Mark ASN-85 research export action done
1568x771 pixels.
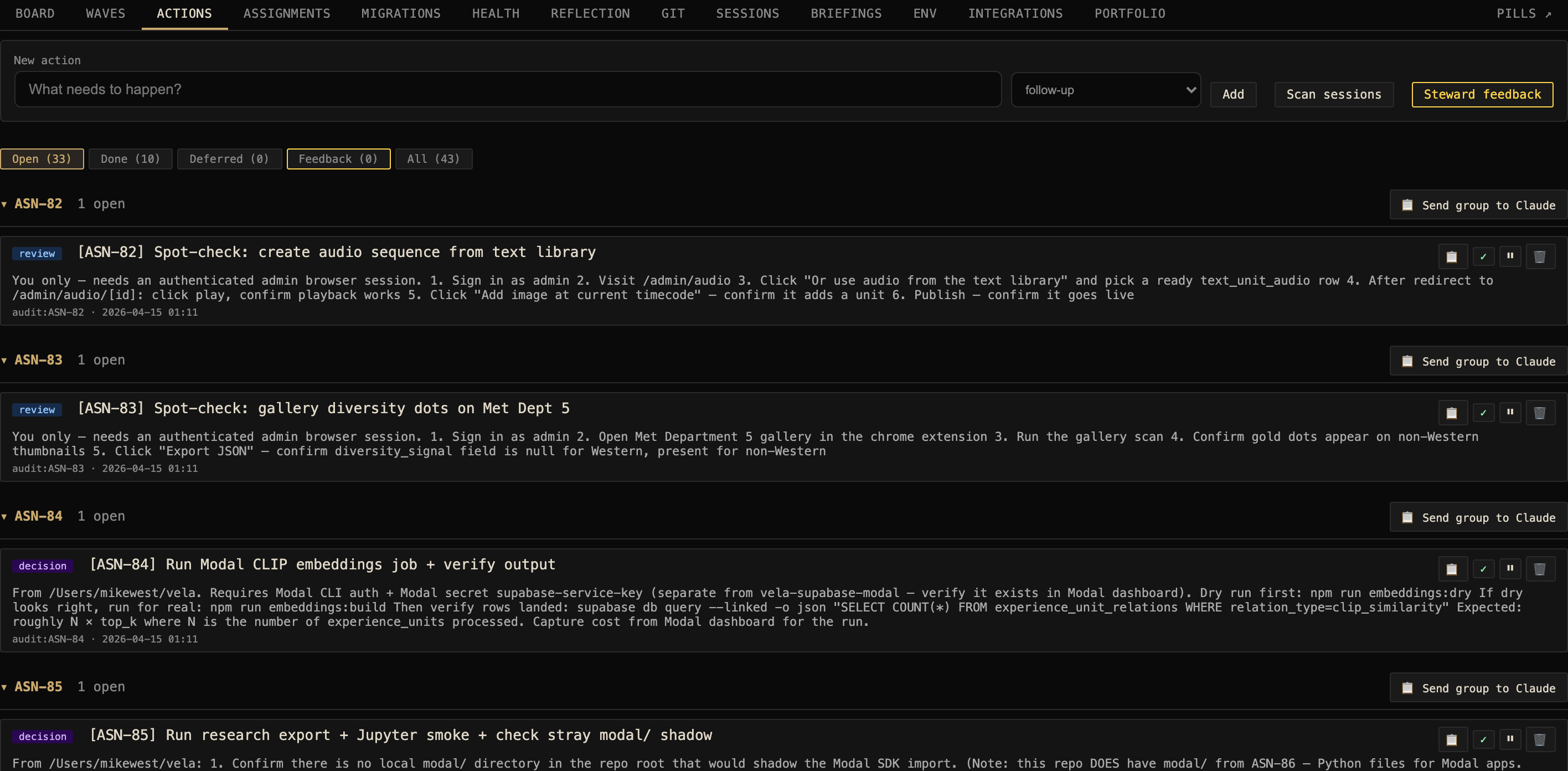[x=1483, y=739]
